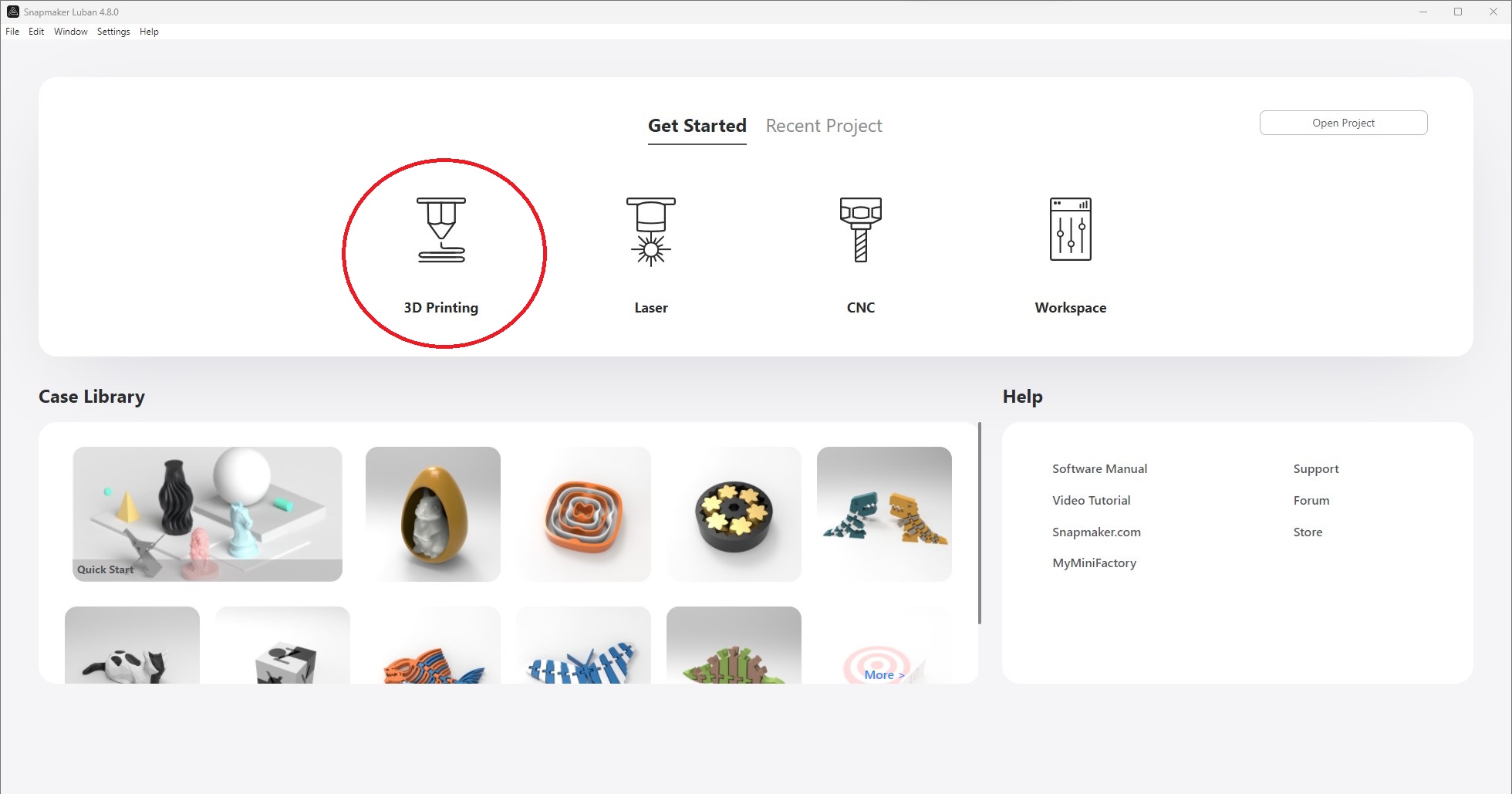The height and width of the screenshot is (794, 1512).
Task: Visit the Forum help link
Action: click(1311, 501)
